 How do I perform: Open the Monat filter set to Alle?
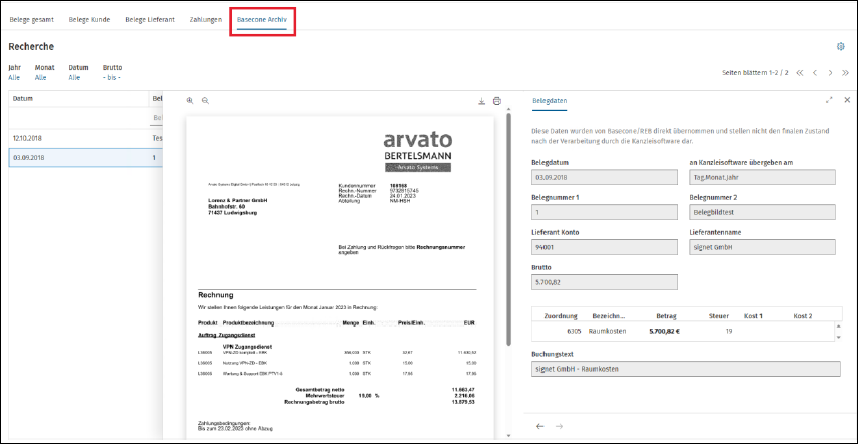(x=40, y=78)
